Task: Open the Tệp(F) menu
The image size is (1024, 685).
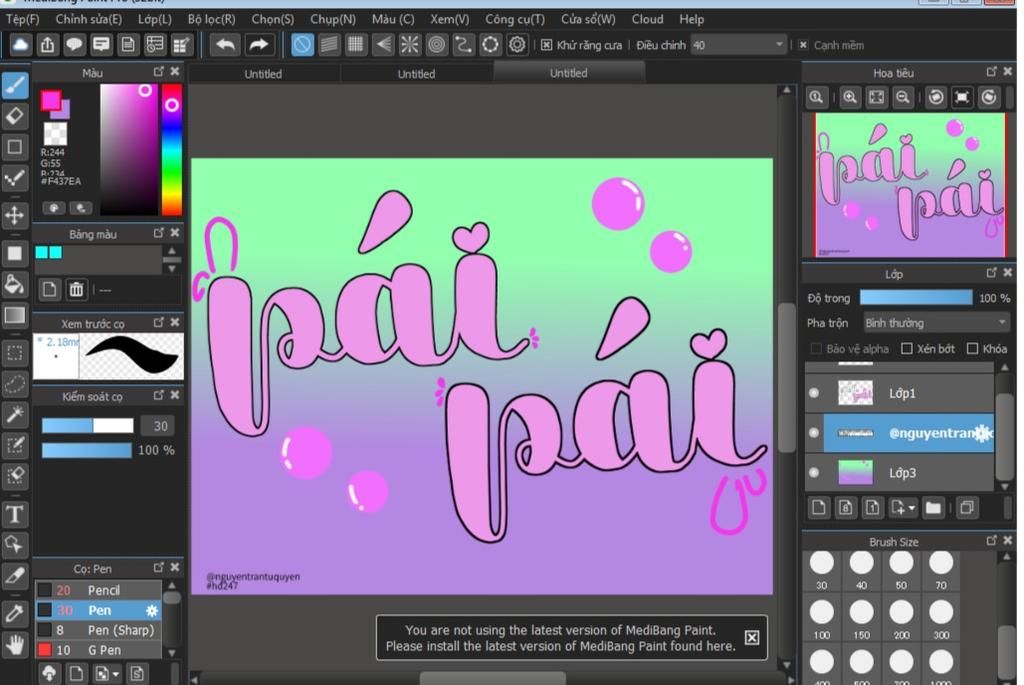Action: [x=22, y=20]
